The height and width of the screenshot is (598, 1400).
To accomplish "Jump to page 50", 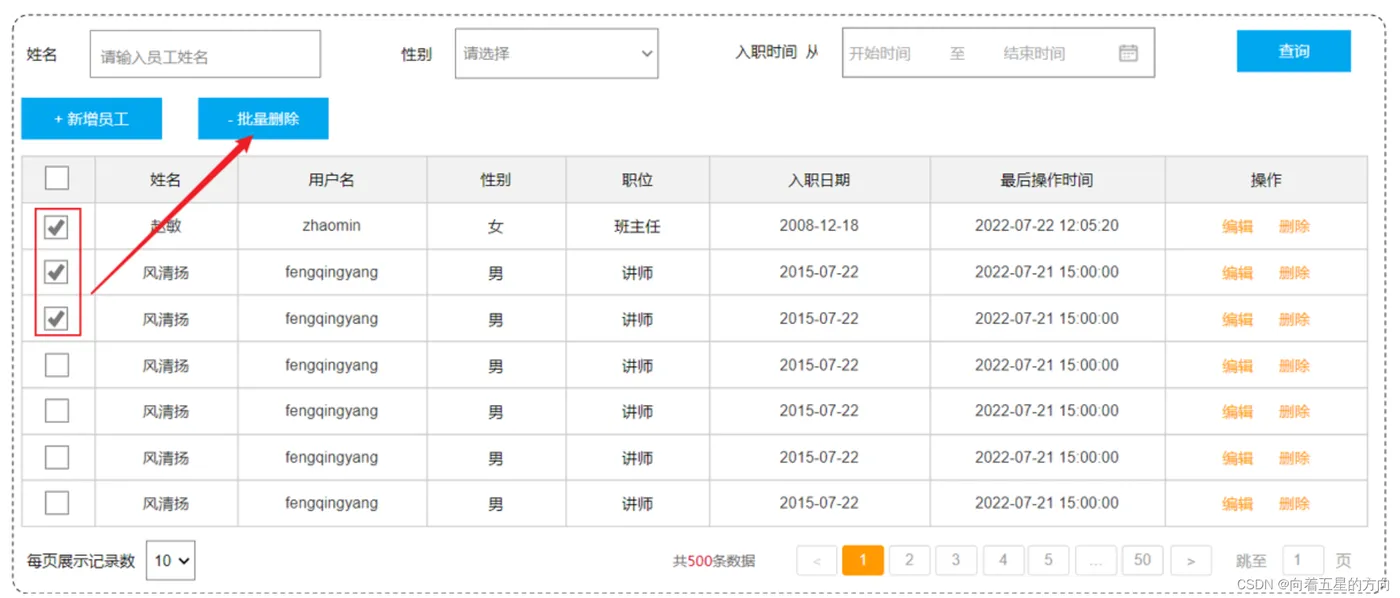I will 1142,561.
